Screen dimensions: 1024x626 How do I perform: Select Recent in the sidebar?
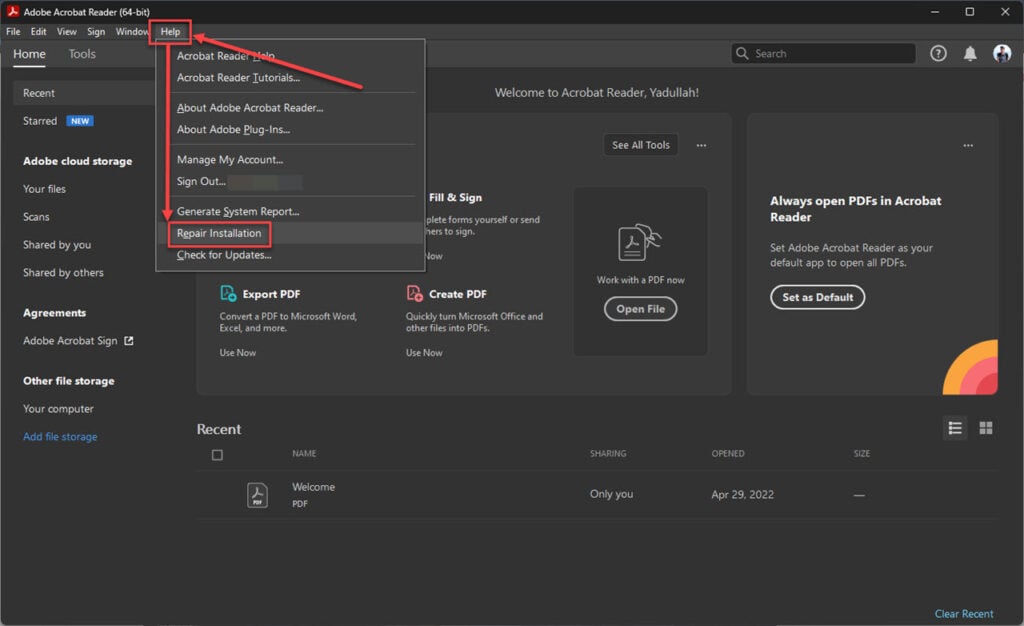[x=84, y=93]
